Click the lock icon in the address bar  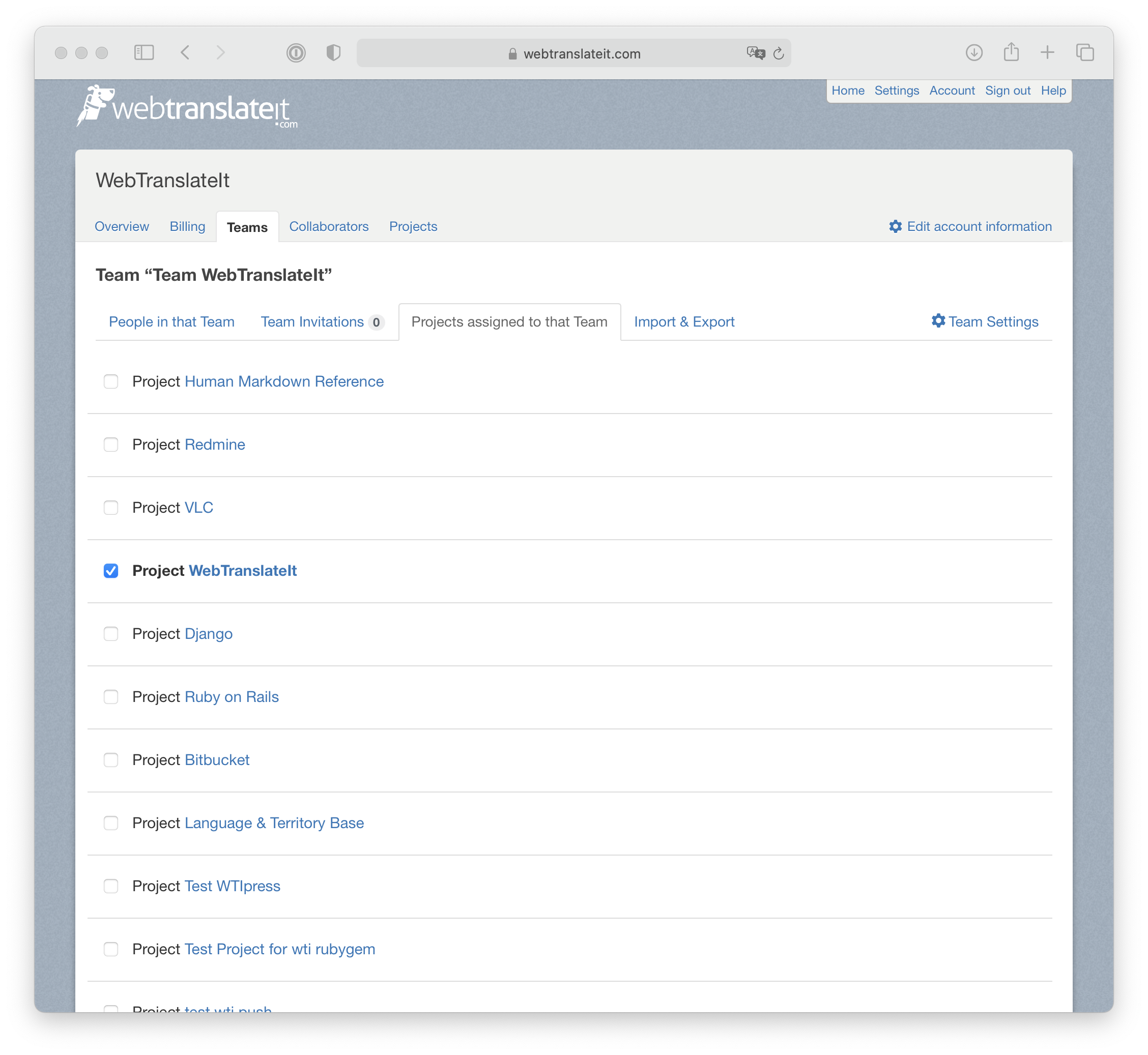[512, 53]
